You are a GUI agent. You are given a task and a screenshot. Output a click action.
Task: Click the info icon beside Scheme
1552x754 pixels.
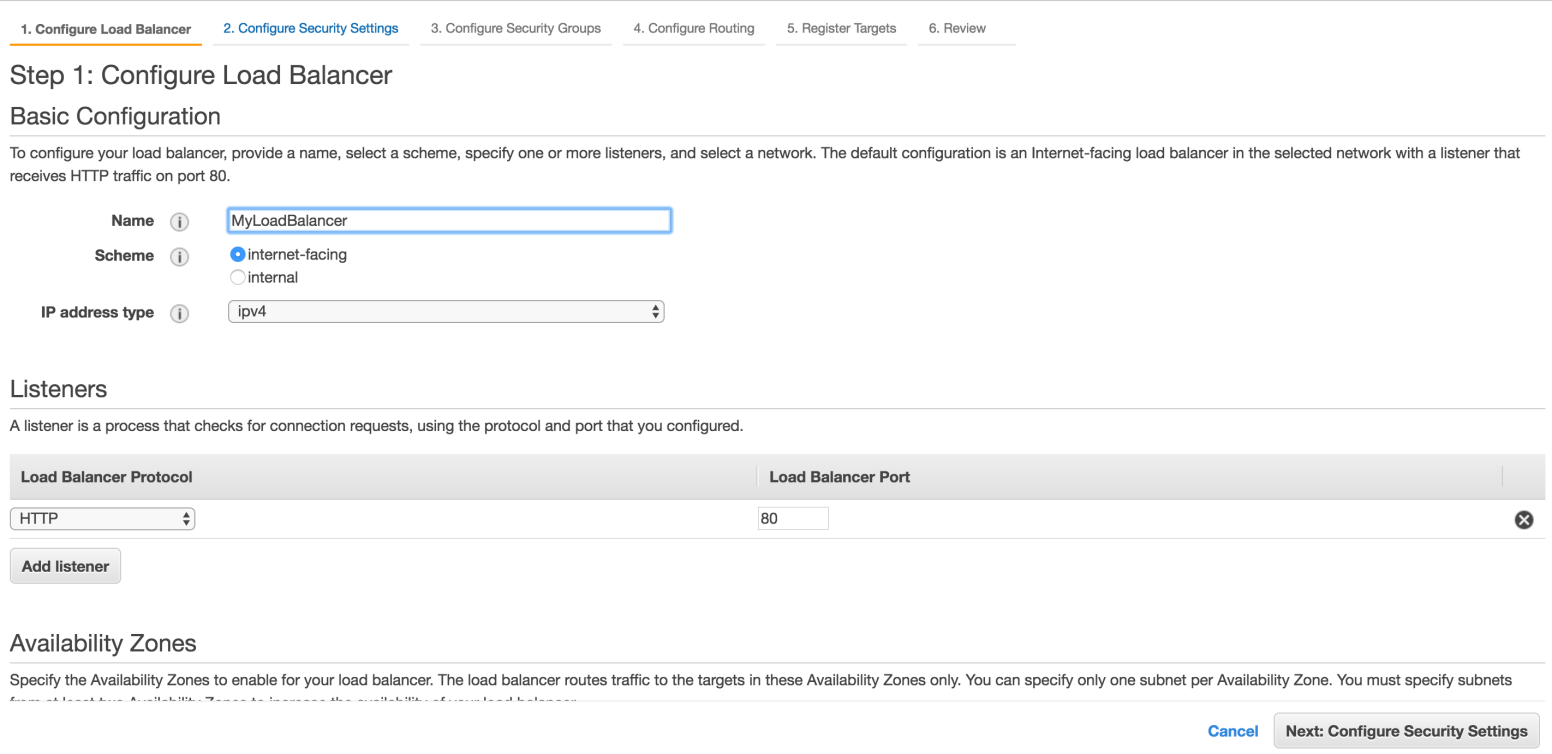[x=180, y=257]
